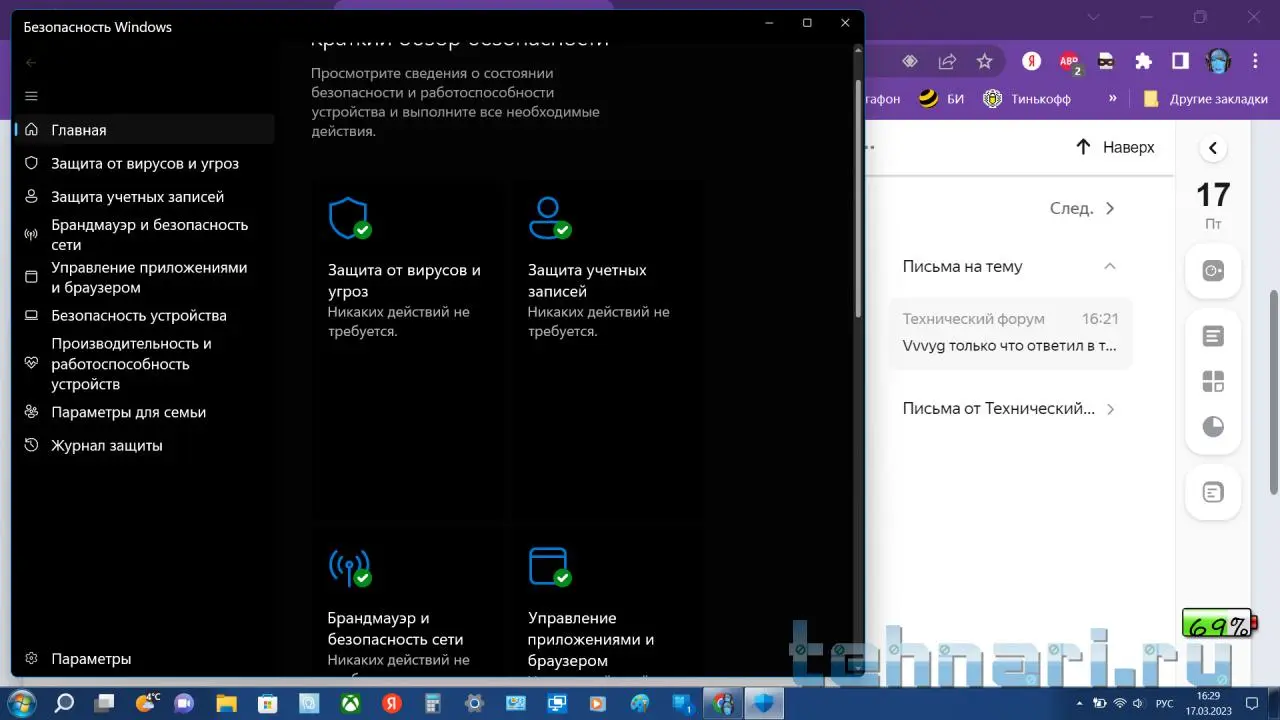Expand hidden bookmarks with the » chevron
The width and height of the screenshot is (1280, 720).
pyautogui.click(x=1112, y=99)
